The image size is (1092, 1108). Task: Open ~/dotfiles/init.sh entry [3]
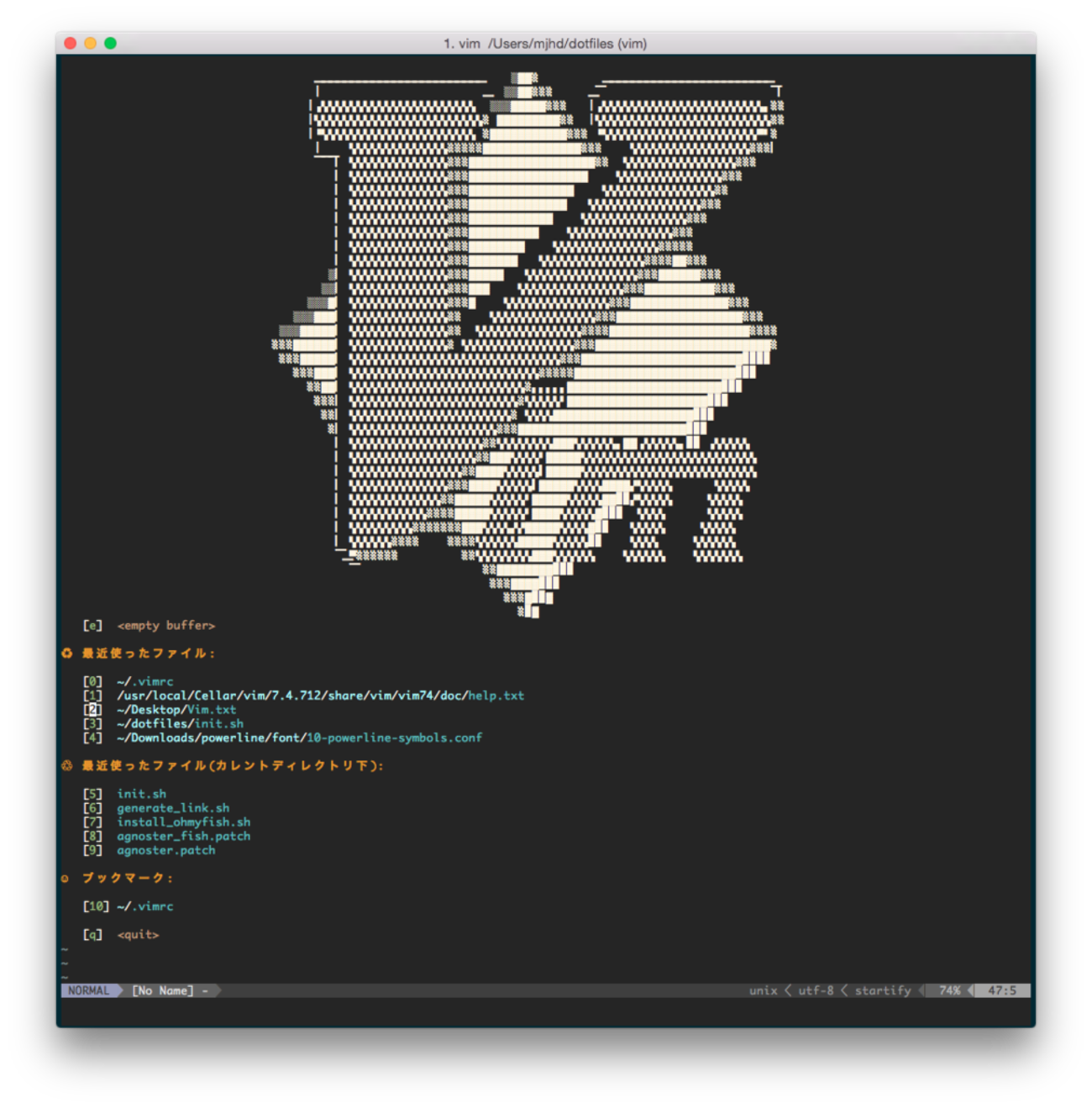tap(163, 723)
